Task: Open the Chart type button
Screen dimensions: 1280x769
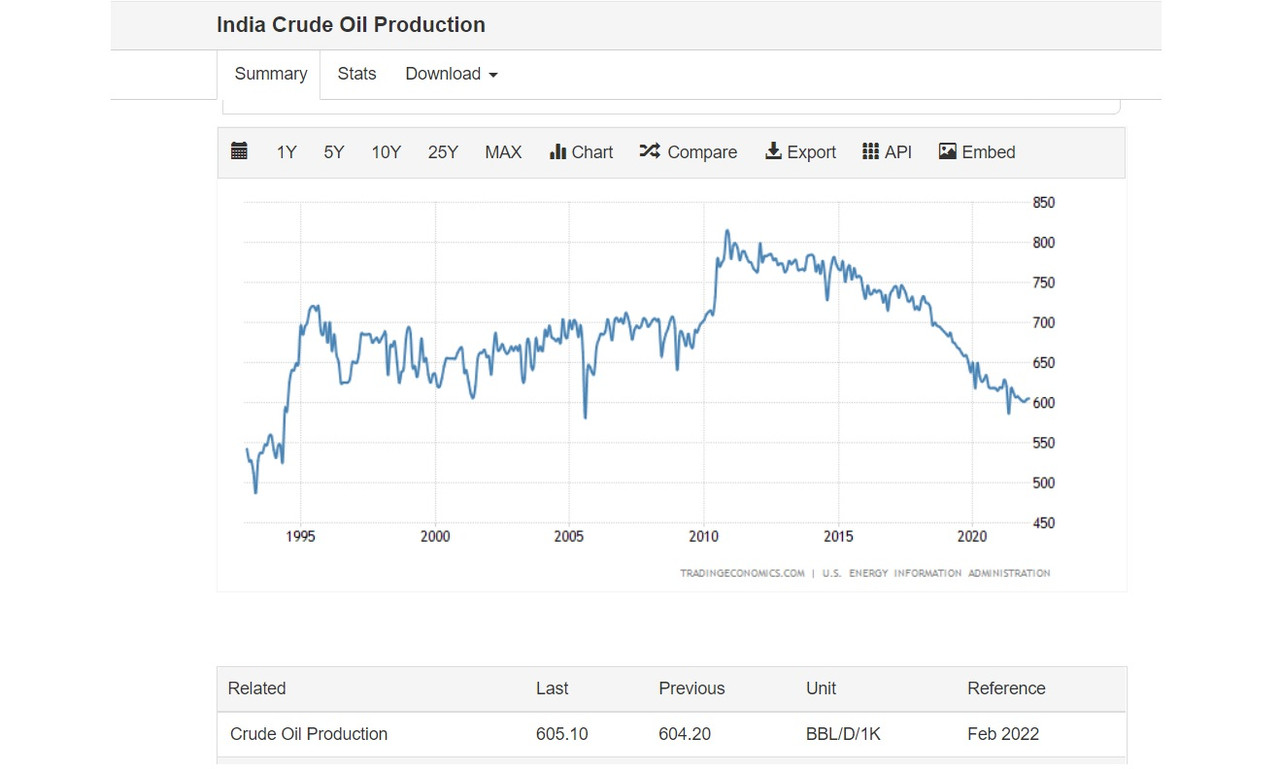Action: 581,152
